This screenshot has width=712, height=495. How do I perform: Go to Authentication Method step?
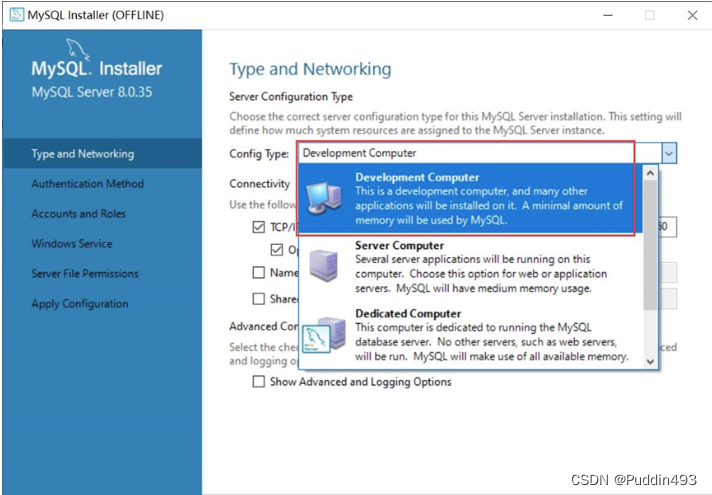coord(88,183)
